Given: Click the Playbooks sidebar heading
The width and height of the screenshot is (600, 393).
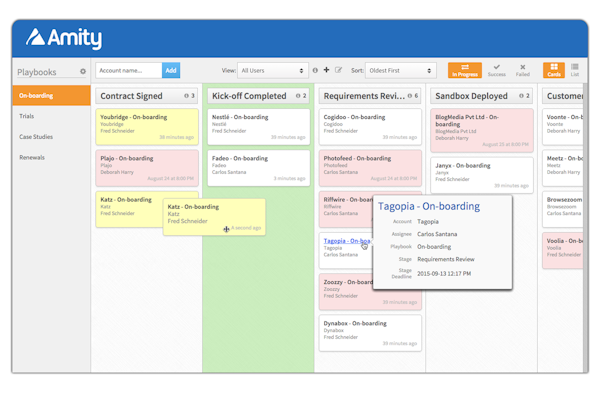Looking at the screenshot, I should tap(37, 72).
